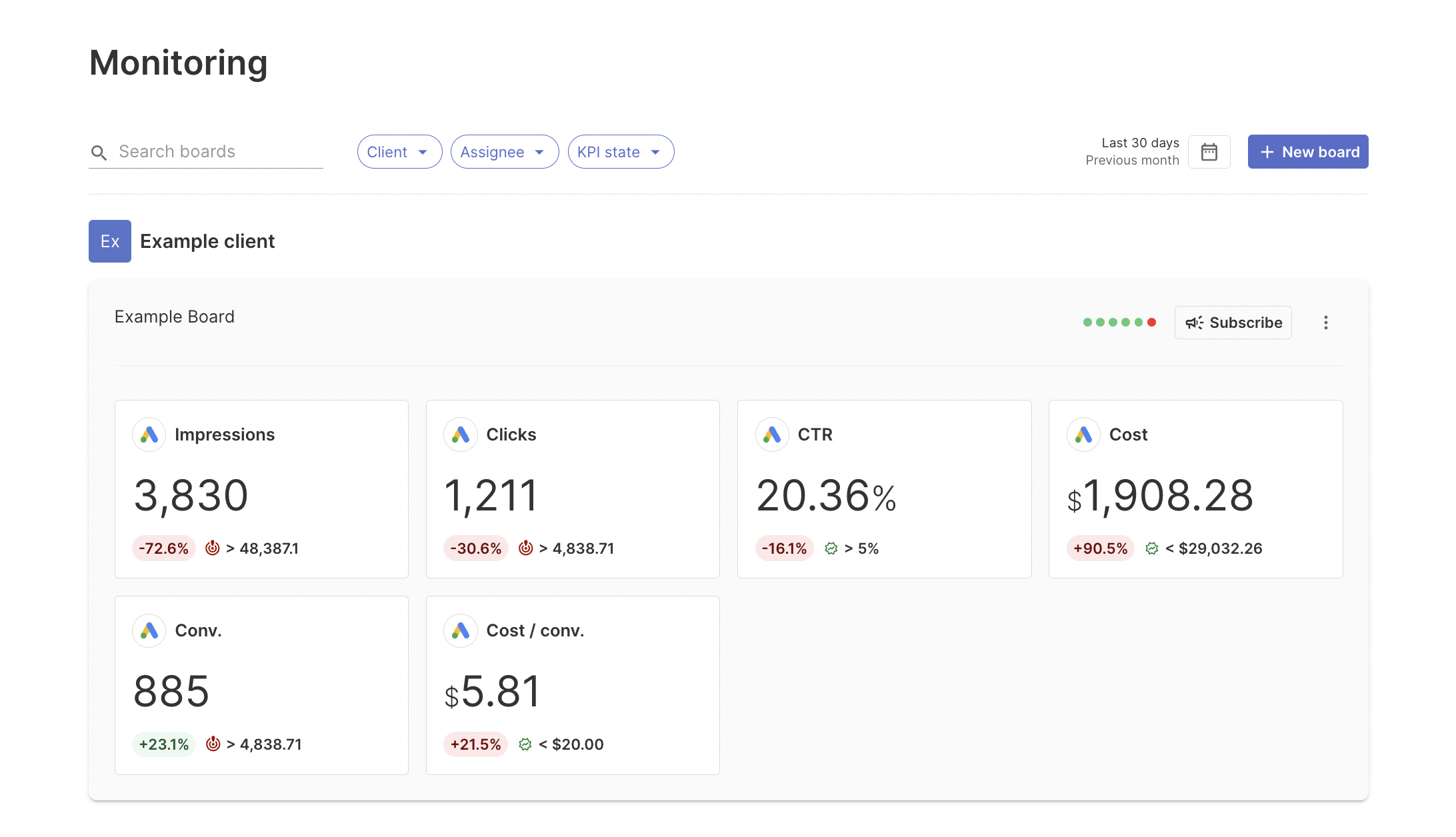Switch date range to Previous month
This screenshot has width=1456, height=837.
(x=1131, y=160)
